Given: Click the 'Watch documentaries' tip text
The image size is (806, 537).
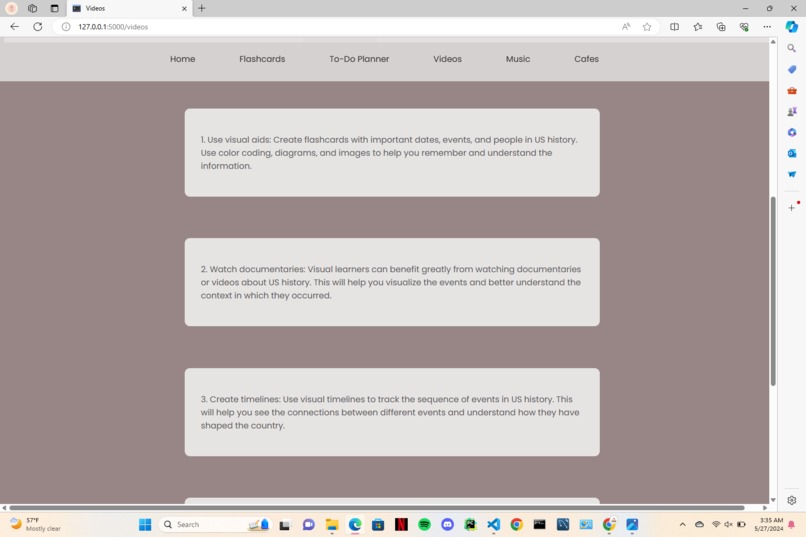Looking at the screenshot, I should 391,282.
